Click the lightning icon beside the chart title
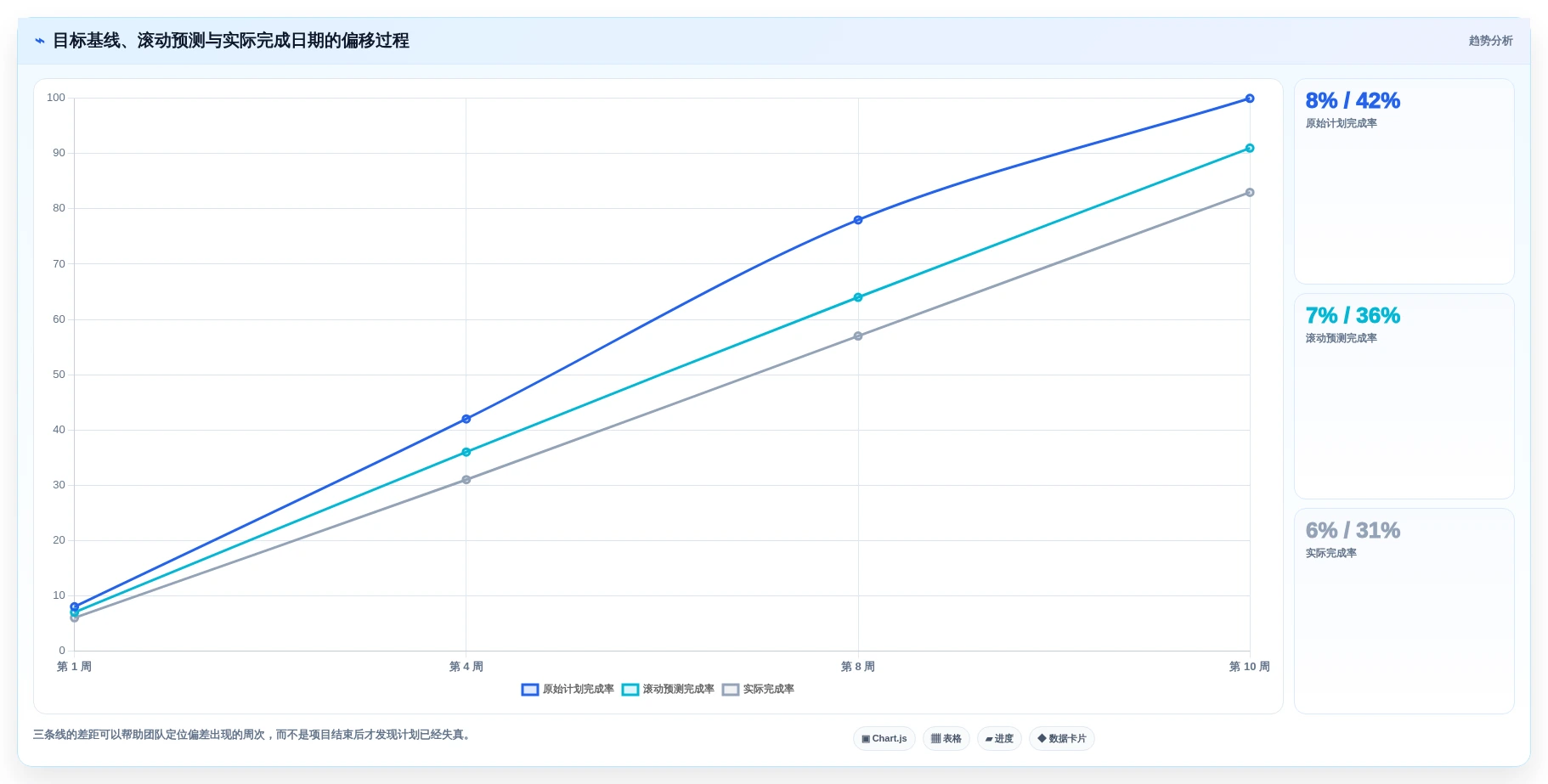Viewport: 1548px width, 784px height. coord(39,41)
